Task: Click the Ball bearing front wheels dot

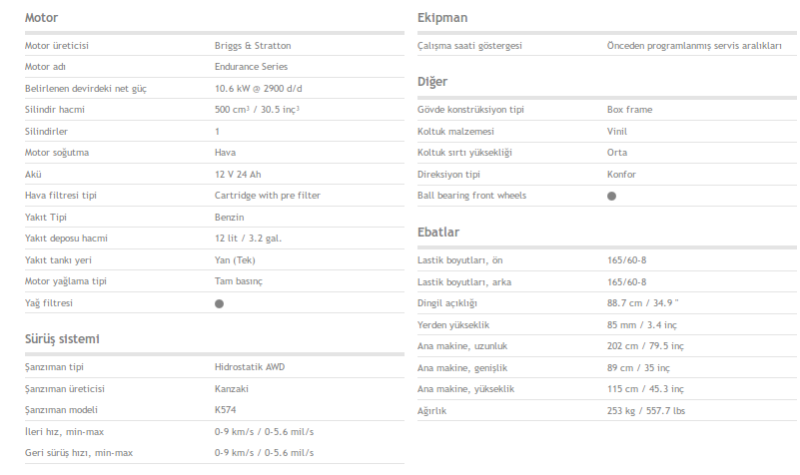Action: pyautogui.click(x=611, y=196)
